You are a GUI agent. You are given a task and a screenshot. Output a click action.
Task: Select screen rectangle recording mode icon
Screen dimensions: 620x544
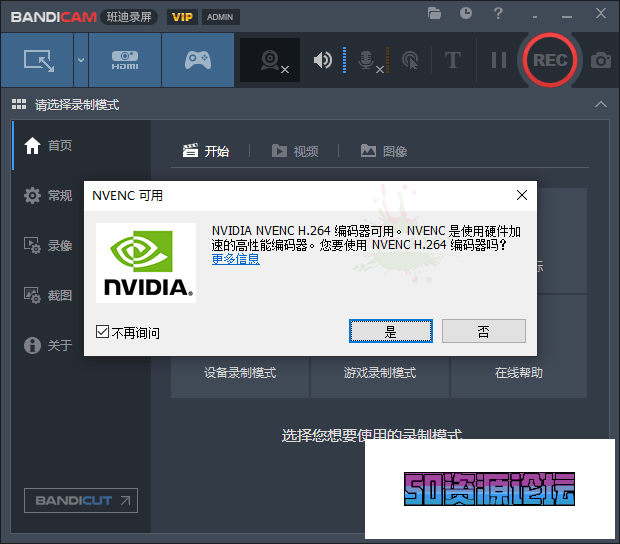(x=39, y=60)
